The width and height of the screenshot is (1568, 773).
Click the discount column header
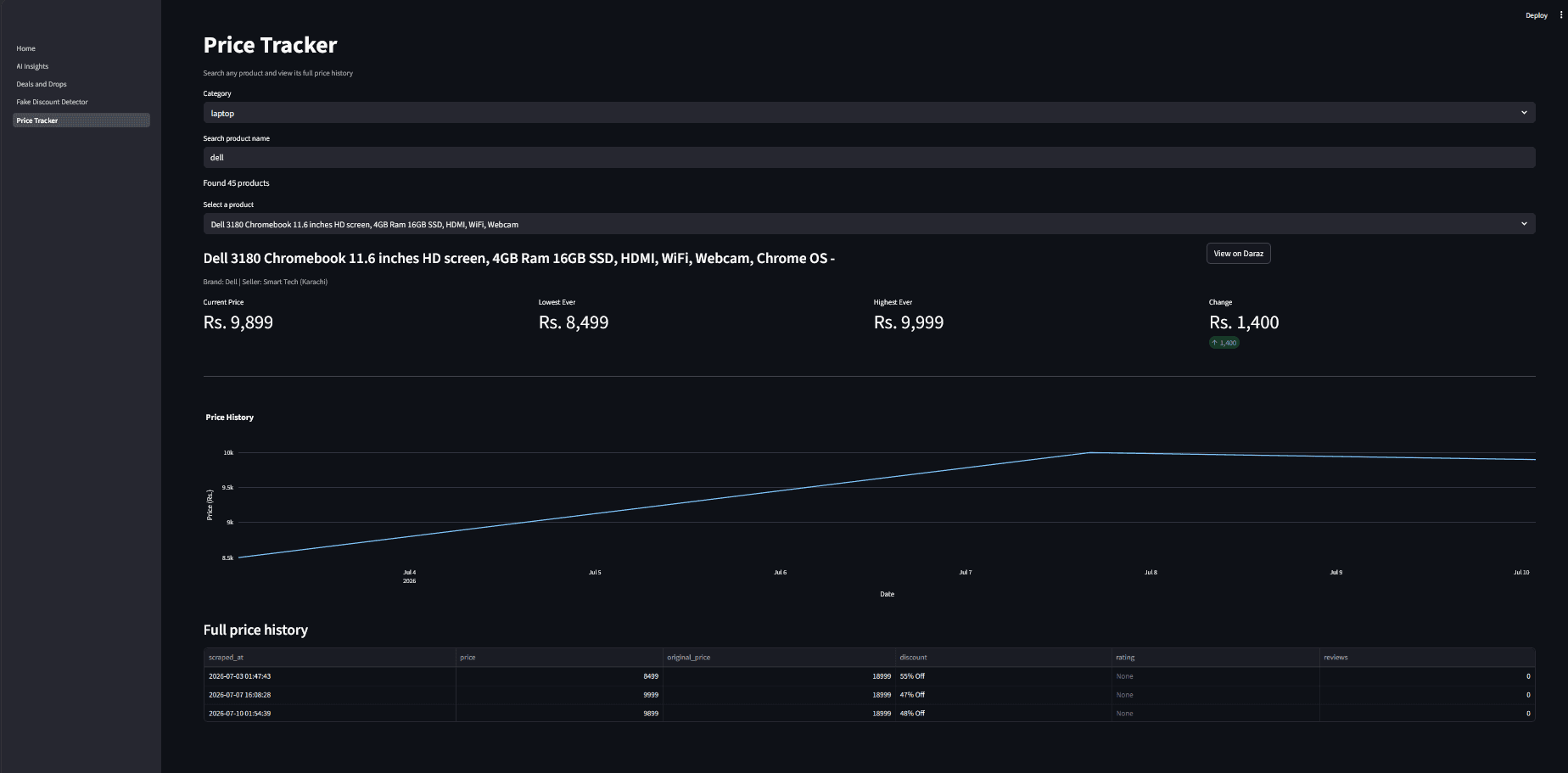[1004, 658]
